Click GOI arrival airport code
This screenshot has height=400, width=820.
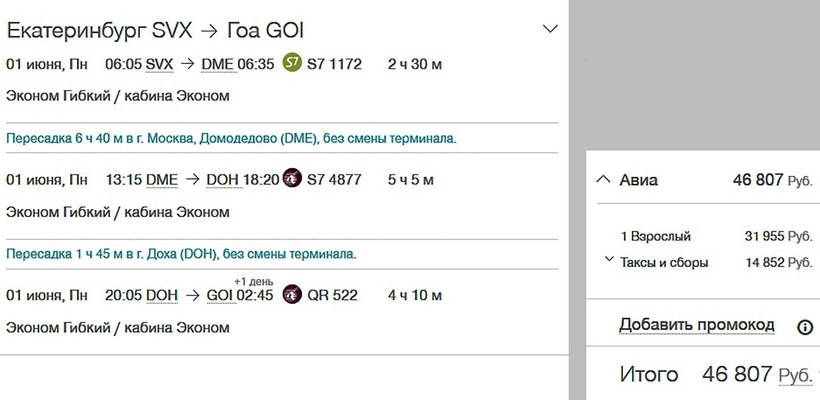pos(219,295)
